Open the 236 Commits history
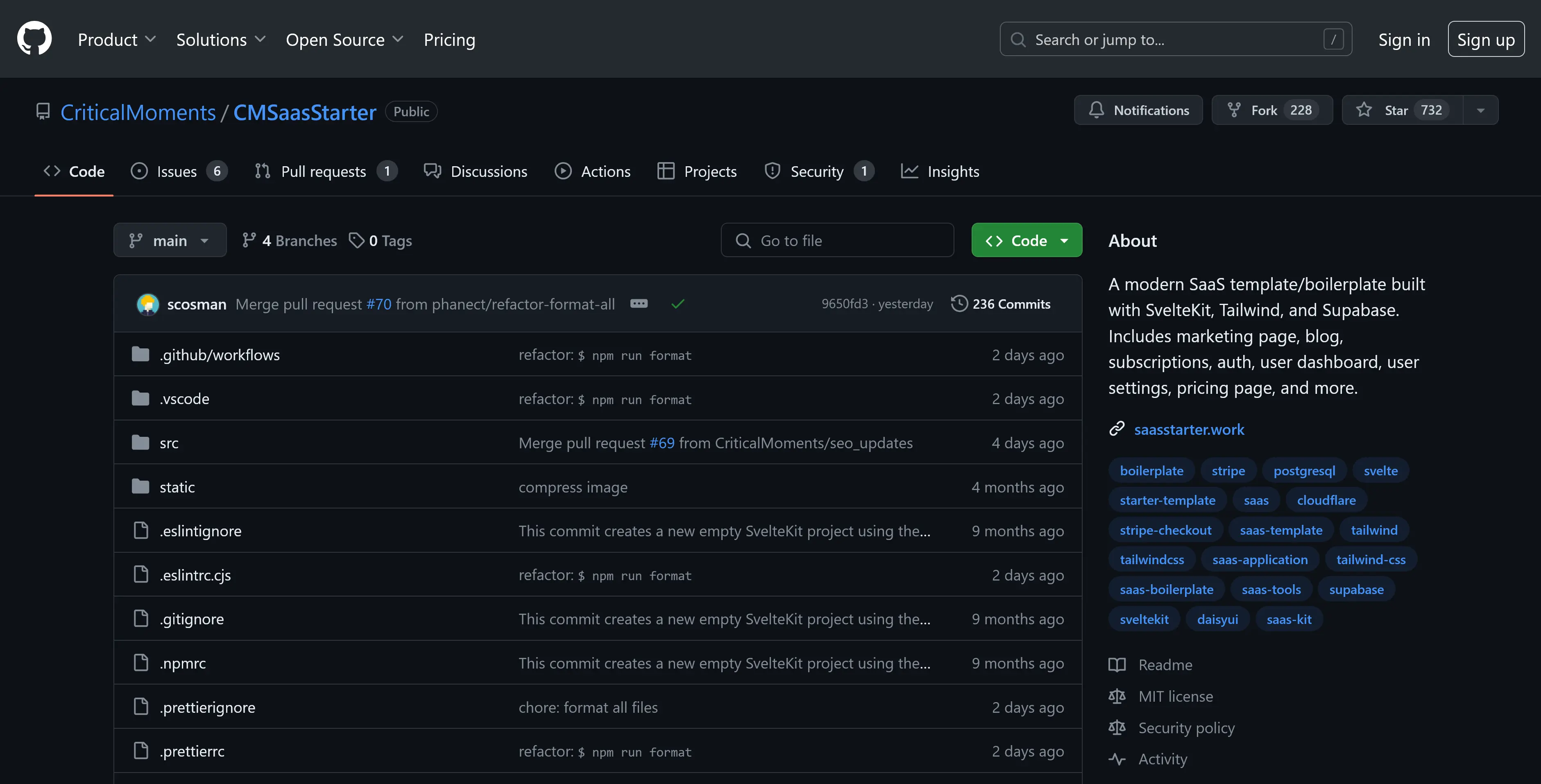Viewport: 1541px width, 784px height. [1001, 304]
